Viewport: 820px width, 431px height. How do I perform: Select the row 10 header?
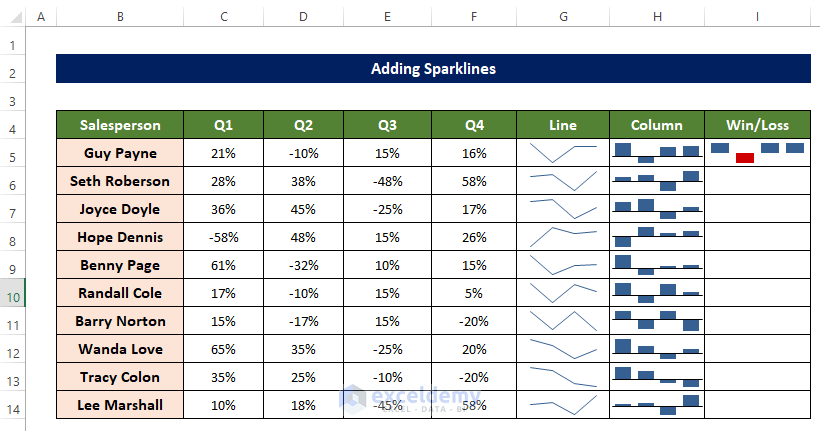(x=12, y=298)
